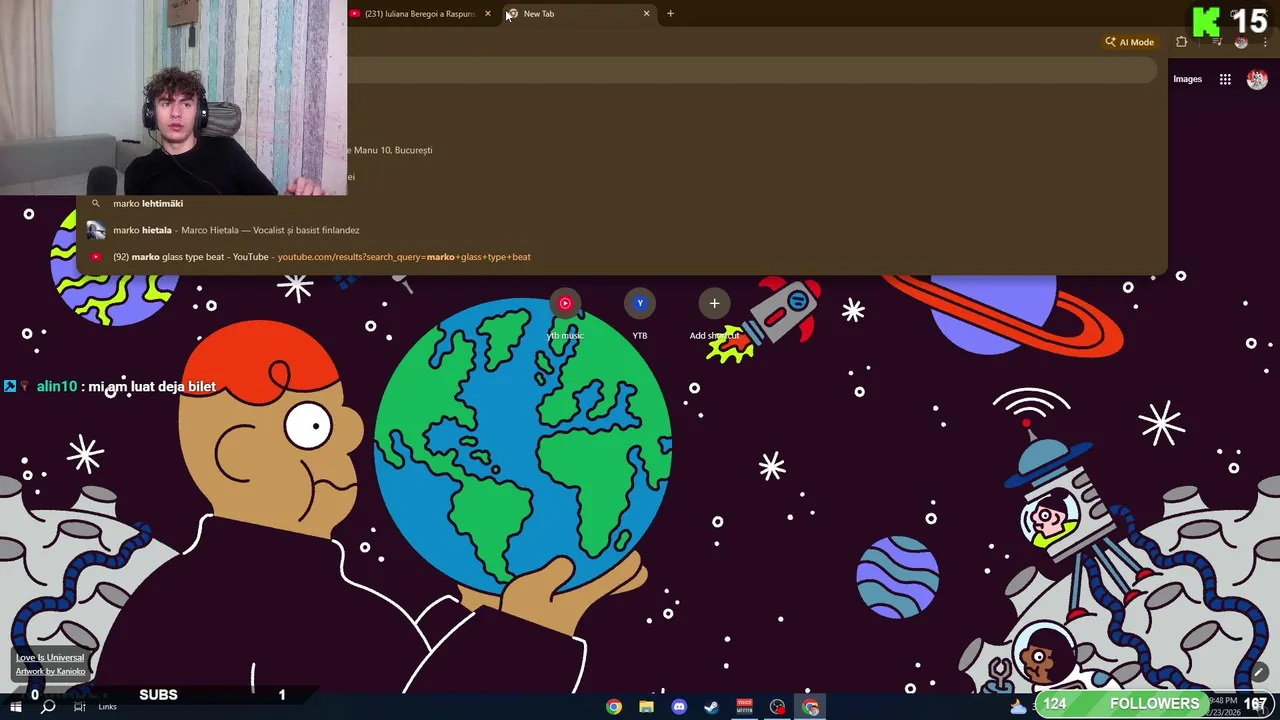The width and height of the screenshot is (1280, 720).
Task: Select the New Tab browser tab
Action: pos(578,14)
